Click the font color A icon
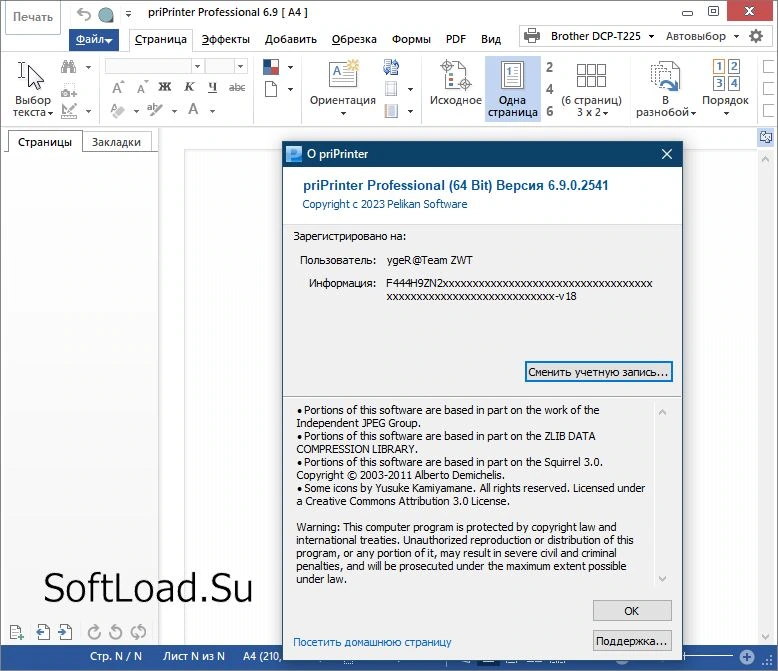 pyautogui.click(x=194, y=109)
